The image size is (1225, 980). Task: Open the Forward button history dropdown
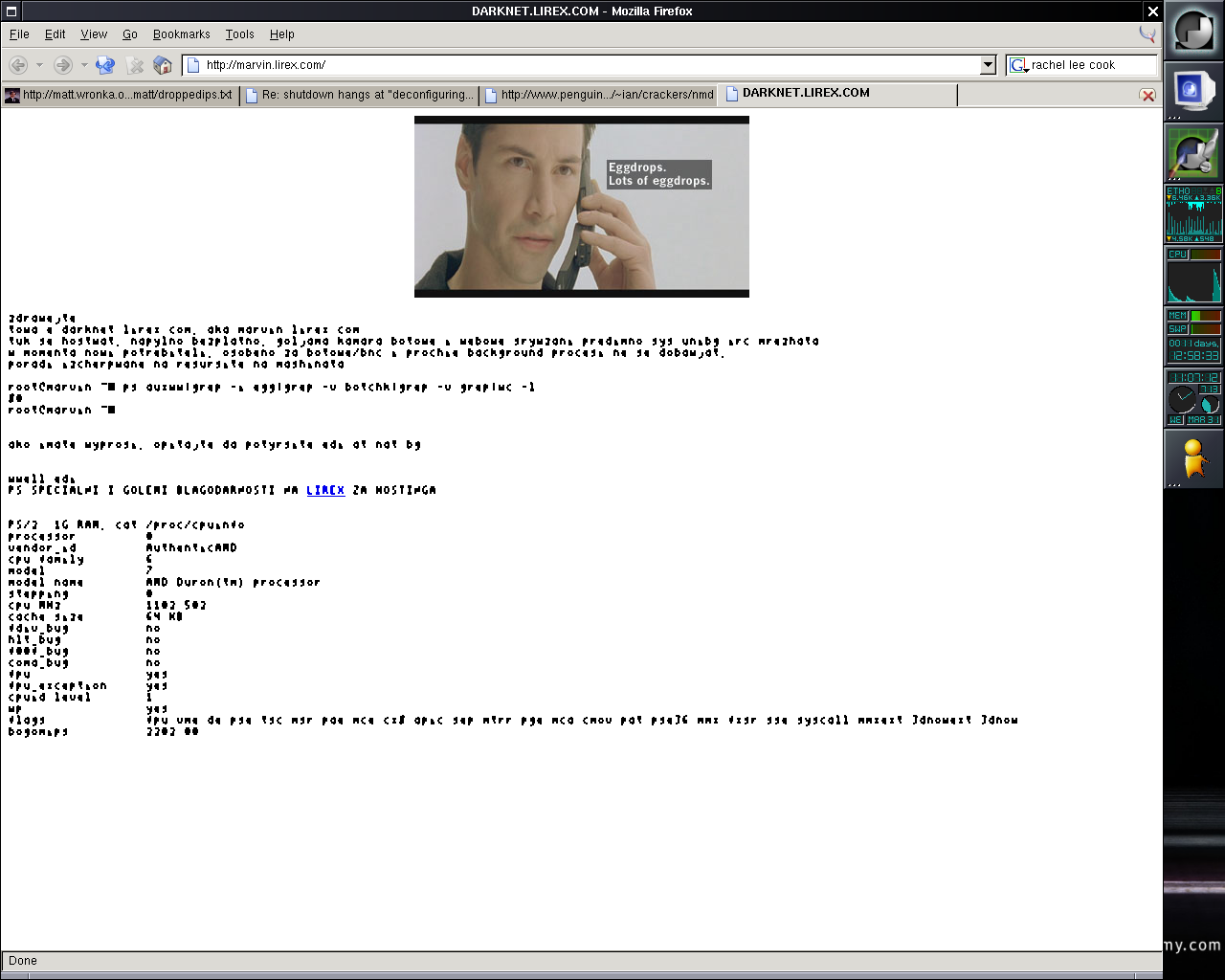[84, 65]
